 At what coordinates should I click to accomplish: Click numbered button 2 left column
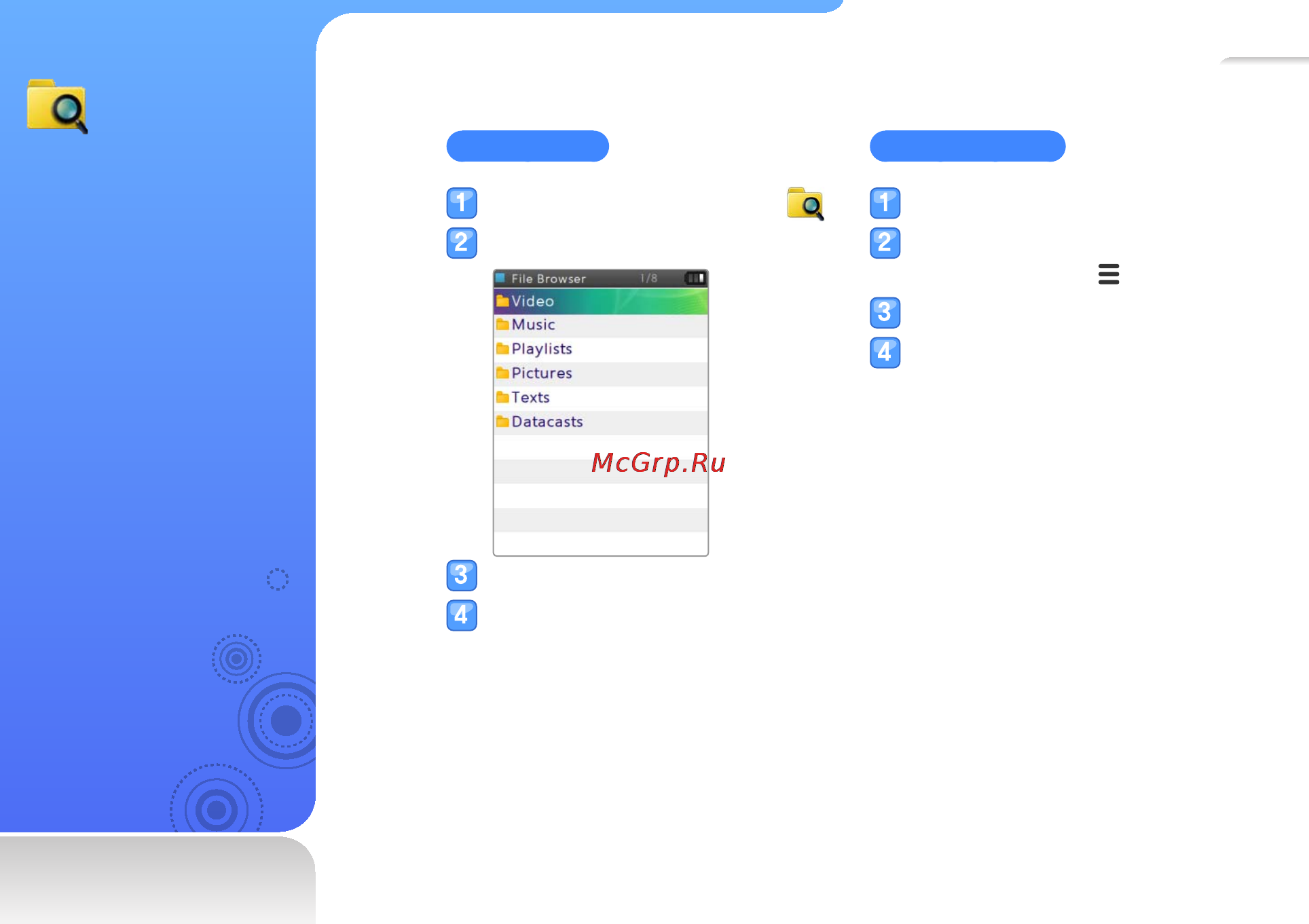[461, 242]
